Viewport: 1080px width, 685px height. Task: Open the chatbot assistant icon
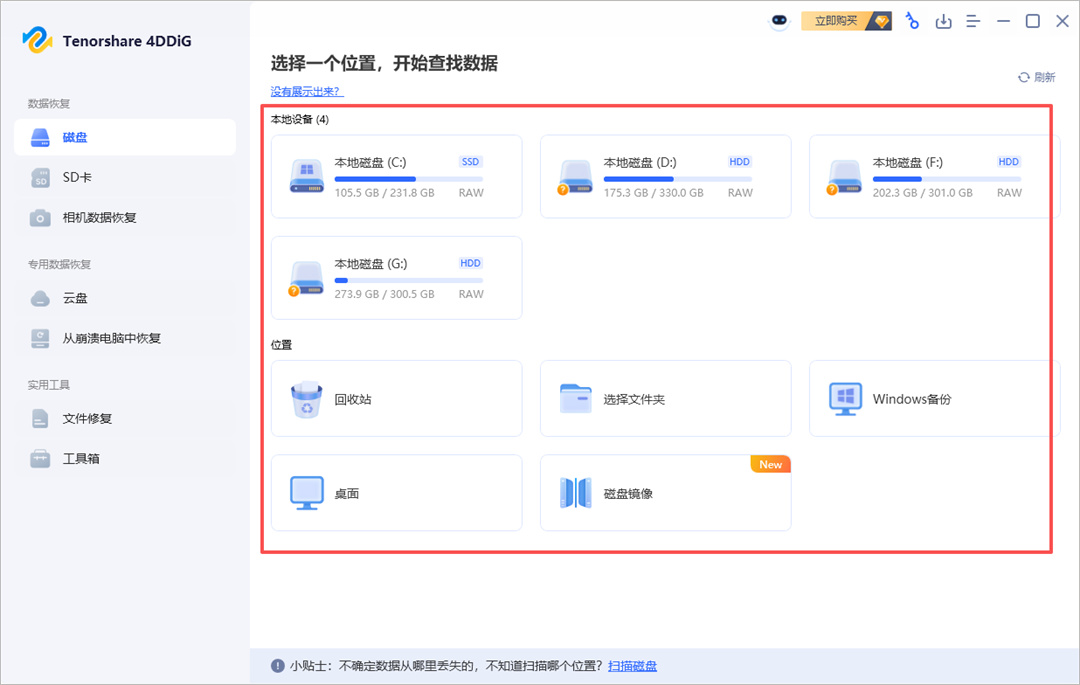click(x=779, y=21)
